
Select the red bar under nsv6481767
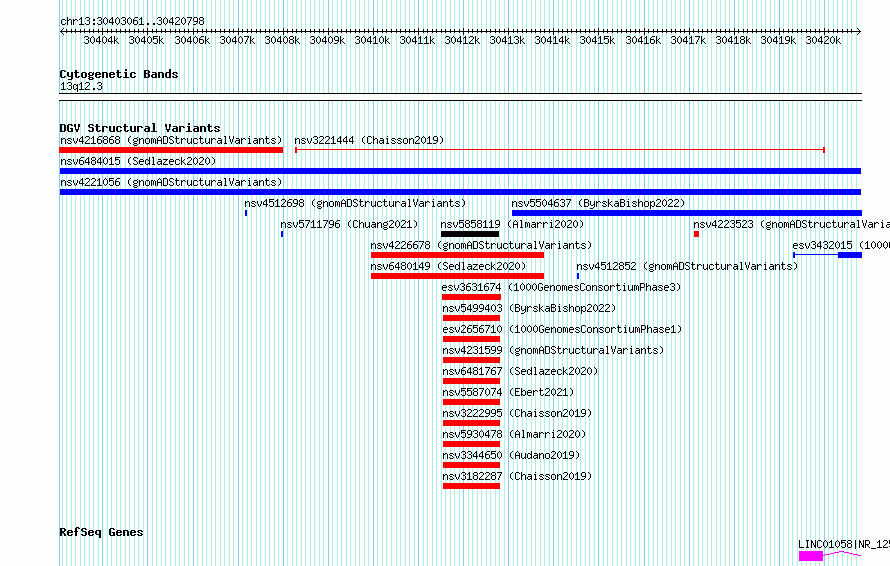(471, 381)
